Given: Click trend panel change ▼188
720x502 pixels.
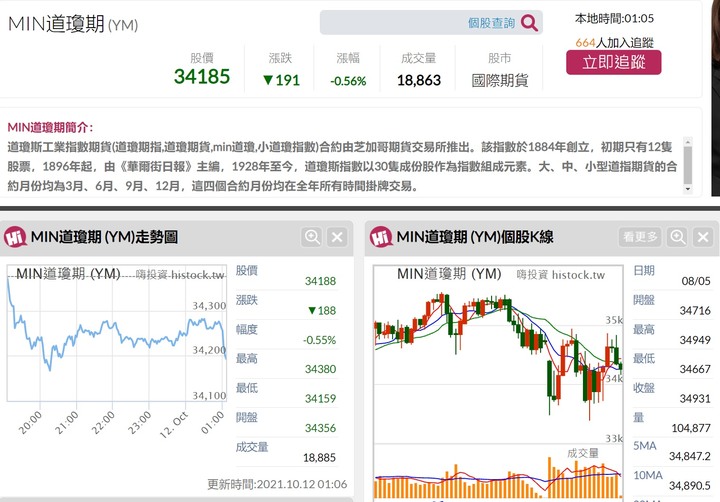Looking at the screenshot, I should (322, 310).
